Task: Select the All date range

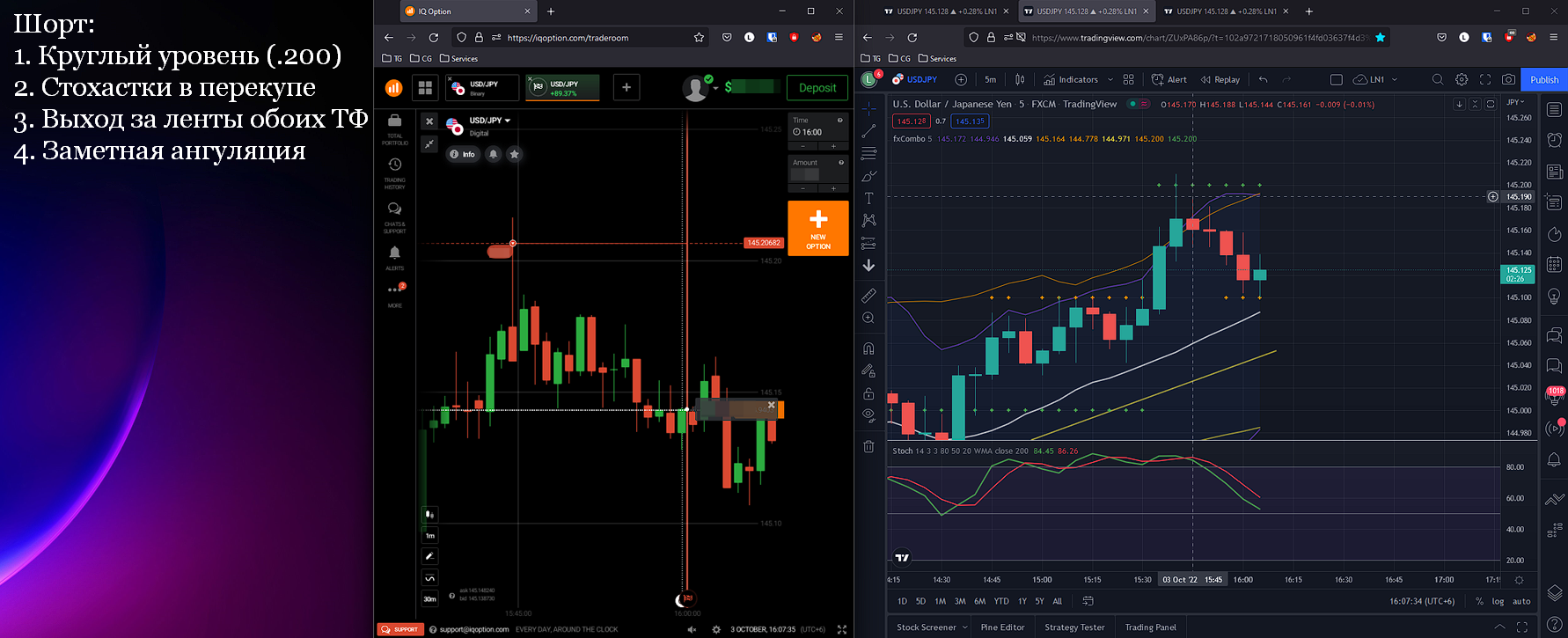Action: tap(1058, 601)
